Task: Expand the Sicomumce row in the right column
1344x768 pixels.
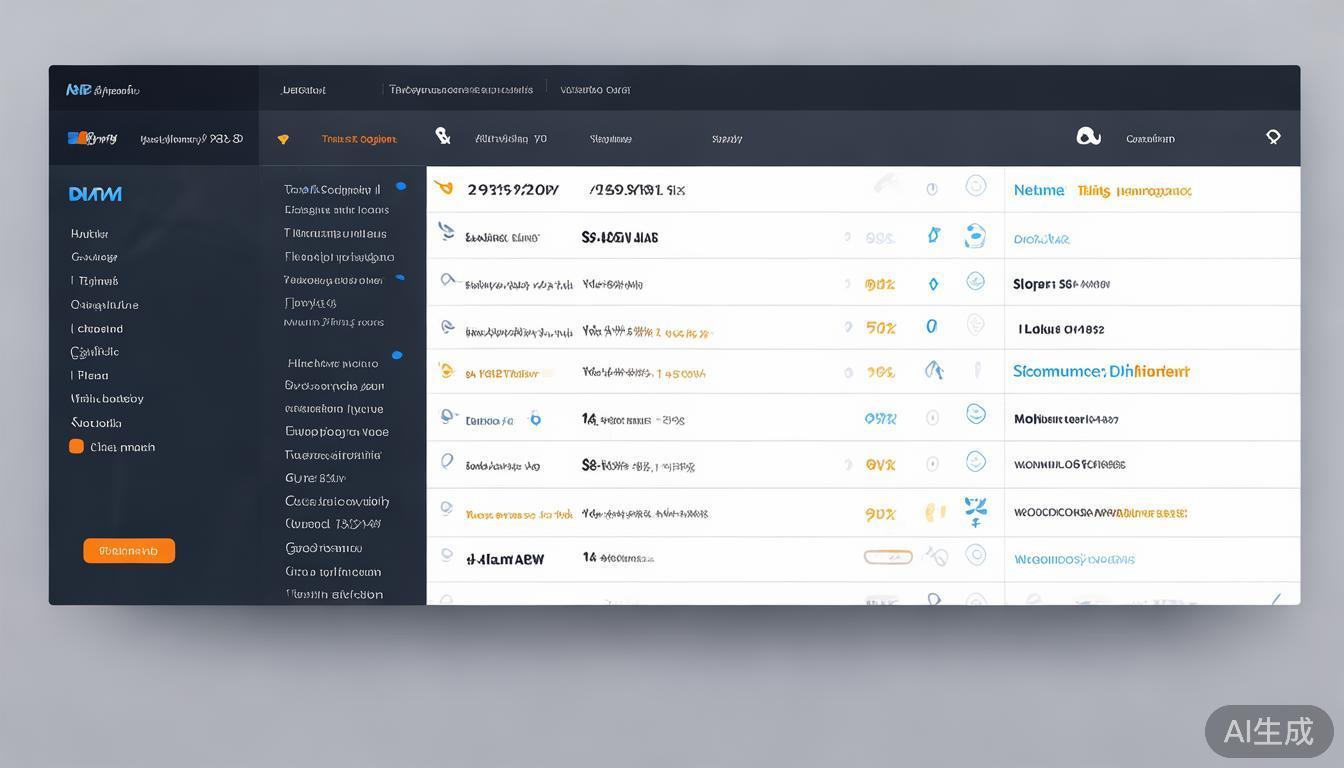Action: pyautogui.click(x=1101, y=371)
